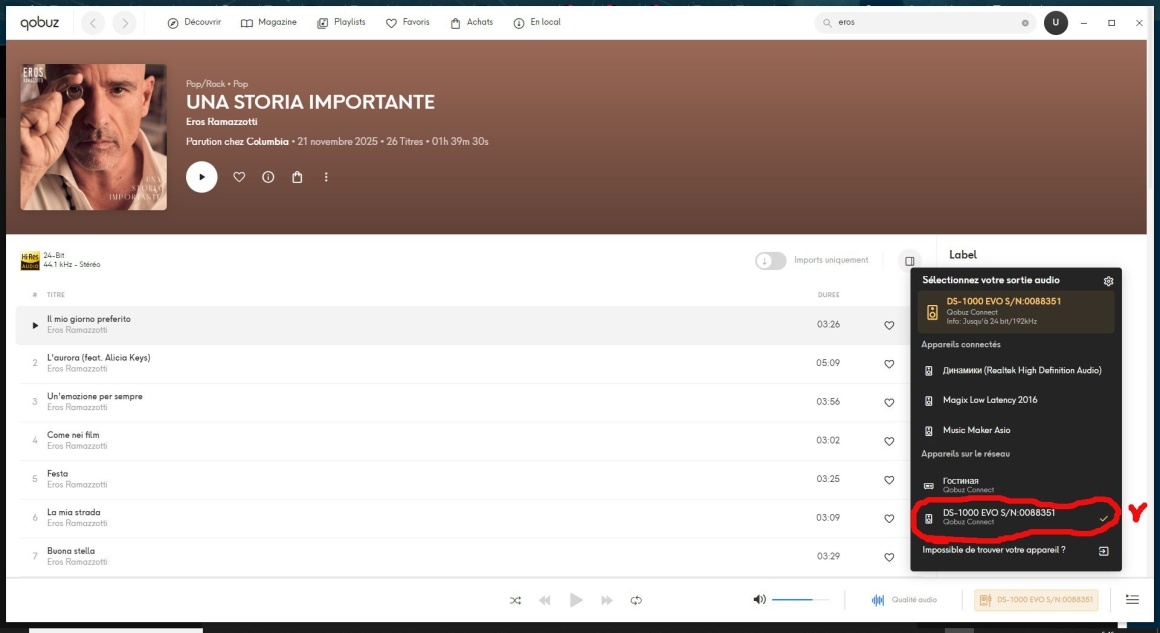Favorite Festa with heart
This screenshot has width=1160, height=633.
(x=889, y=480)
